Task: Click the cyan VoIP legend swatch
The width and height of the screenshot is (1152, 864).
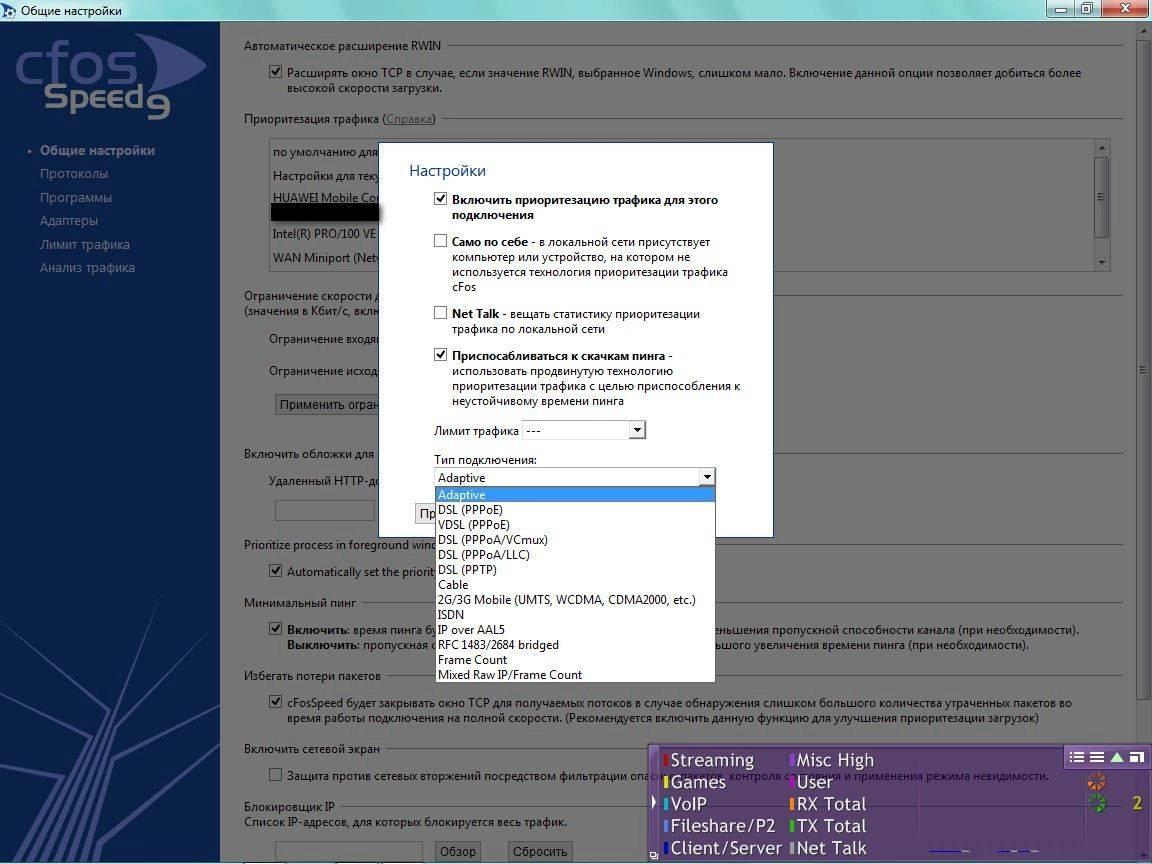Action: pyautogui.click(x=666, y=804)
